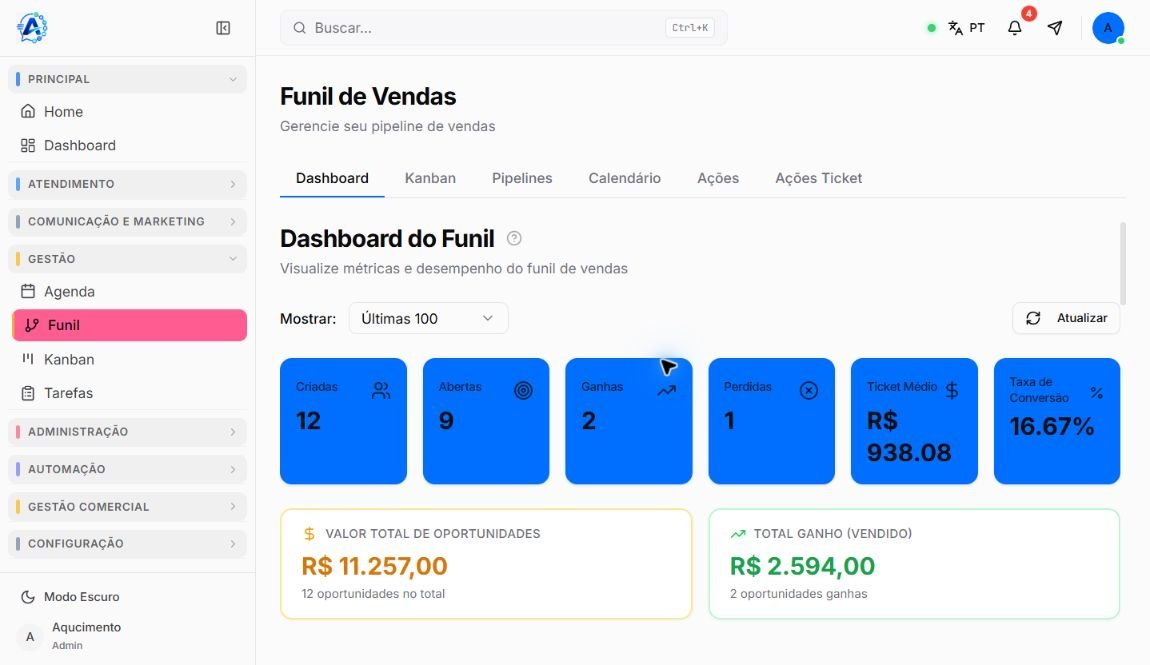This screenshot has height=665, width=1150.
Task: Click the Home house icon in the sidebar
Action: [x=28, y=111]
